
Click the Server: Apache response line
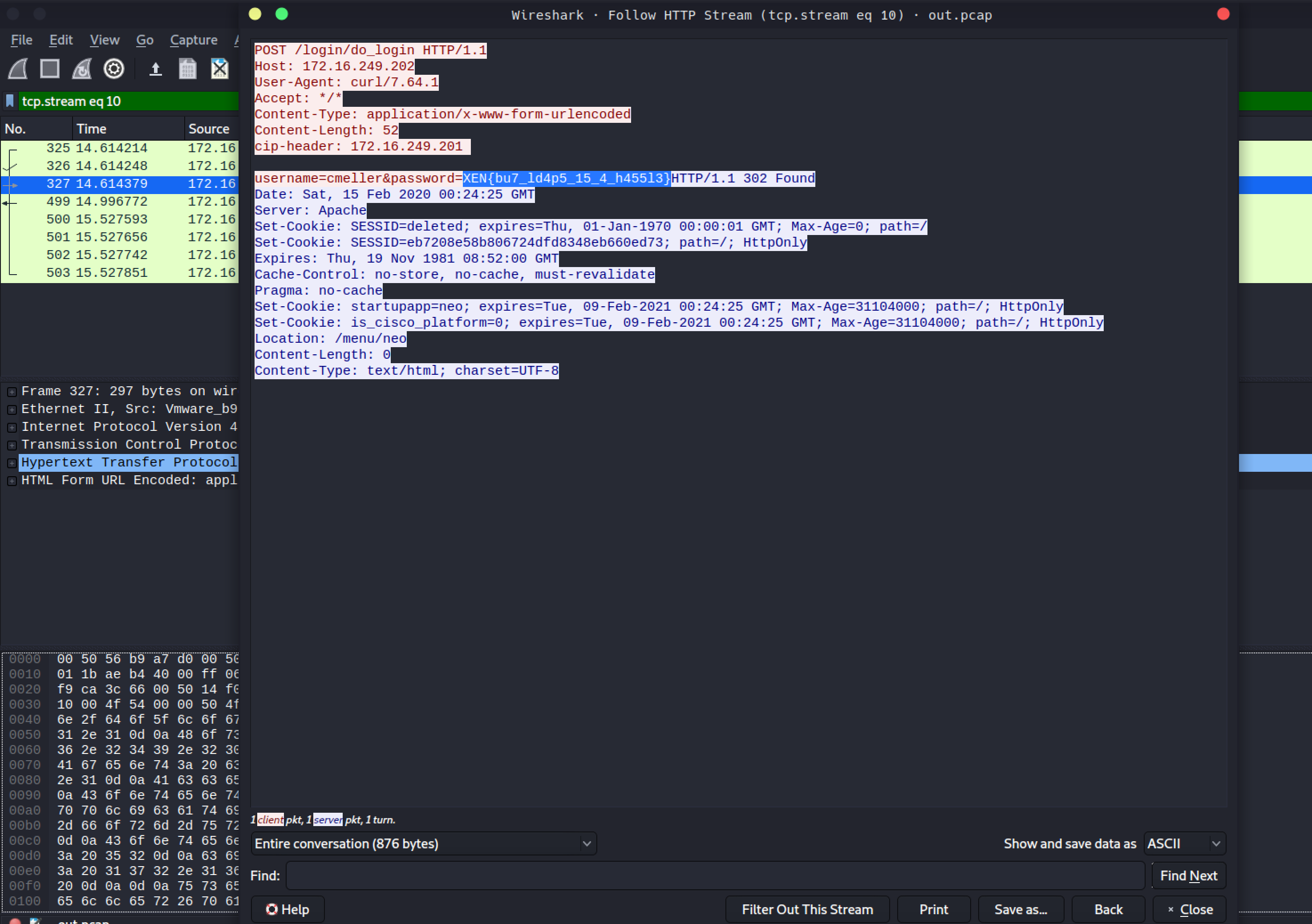click(310, 210)
